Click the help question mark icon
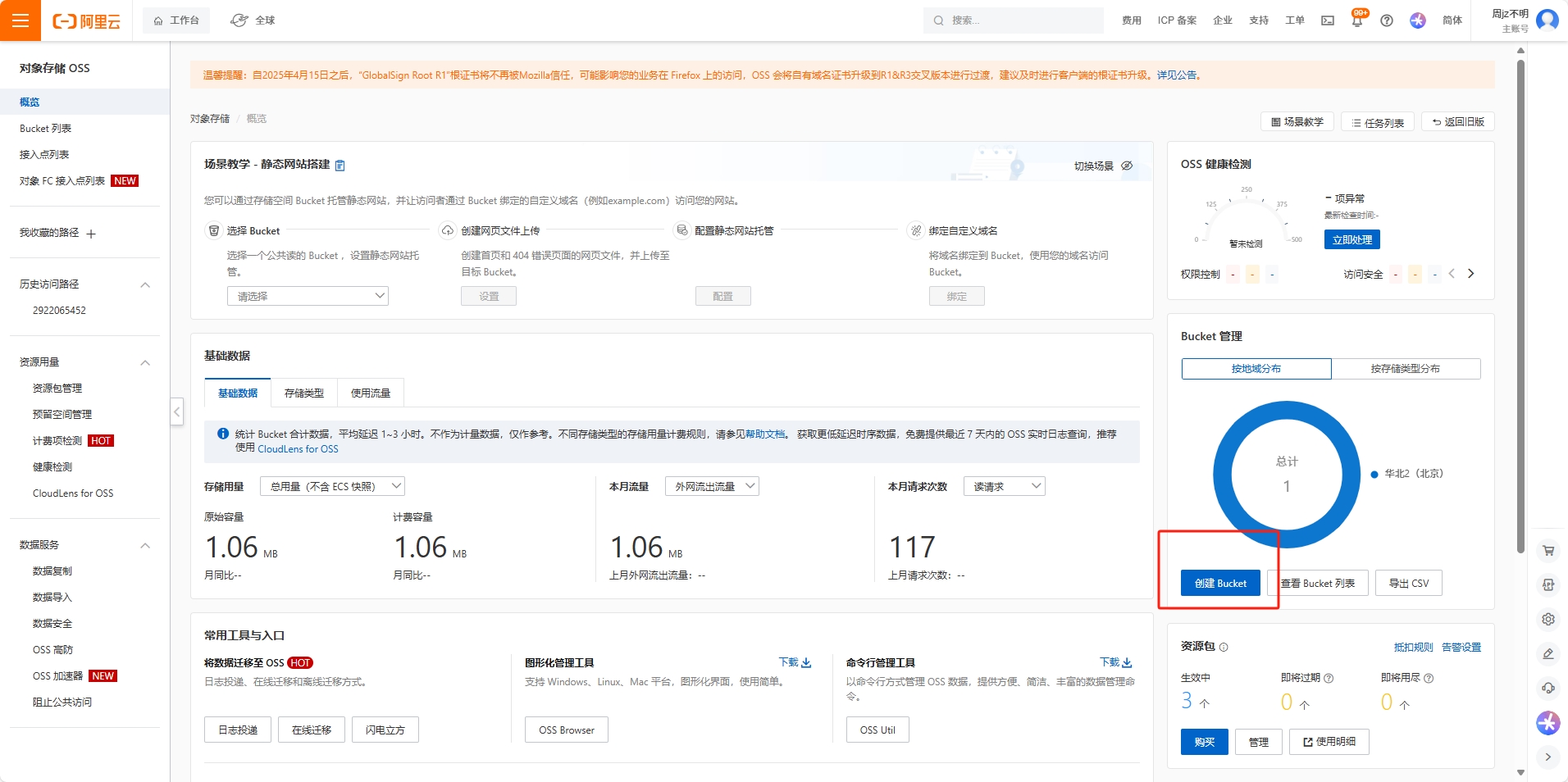Screen dimensions: 1568x782 pyautogui.click(x=1386, y=20)
